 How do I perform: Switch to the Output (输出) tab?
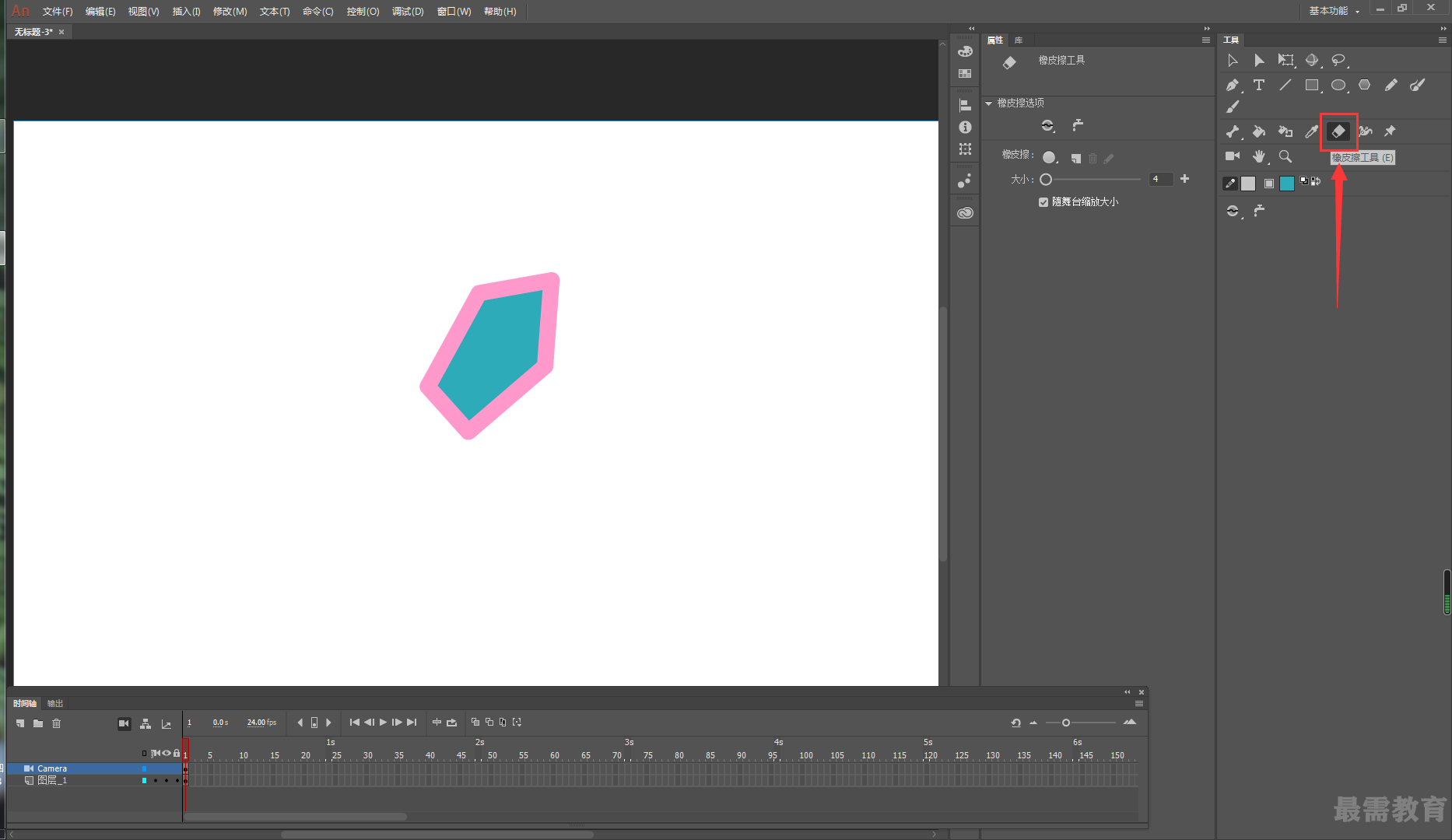click(54, 703)
